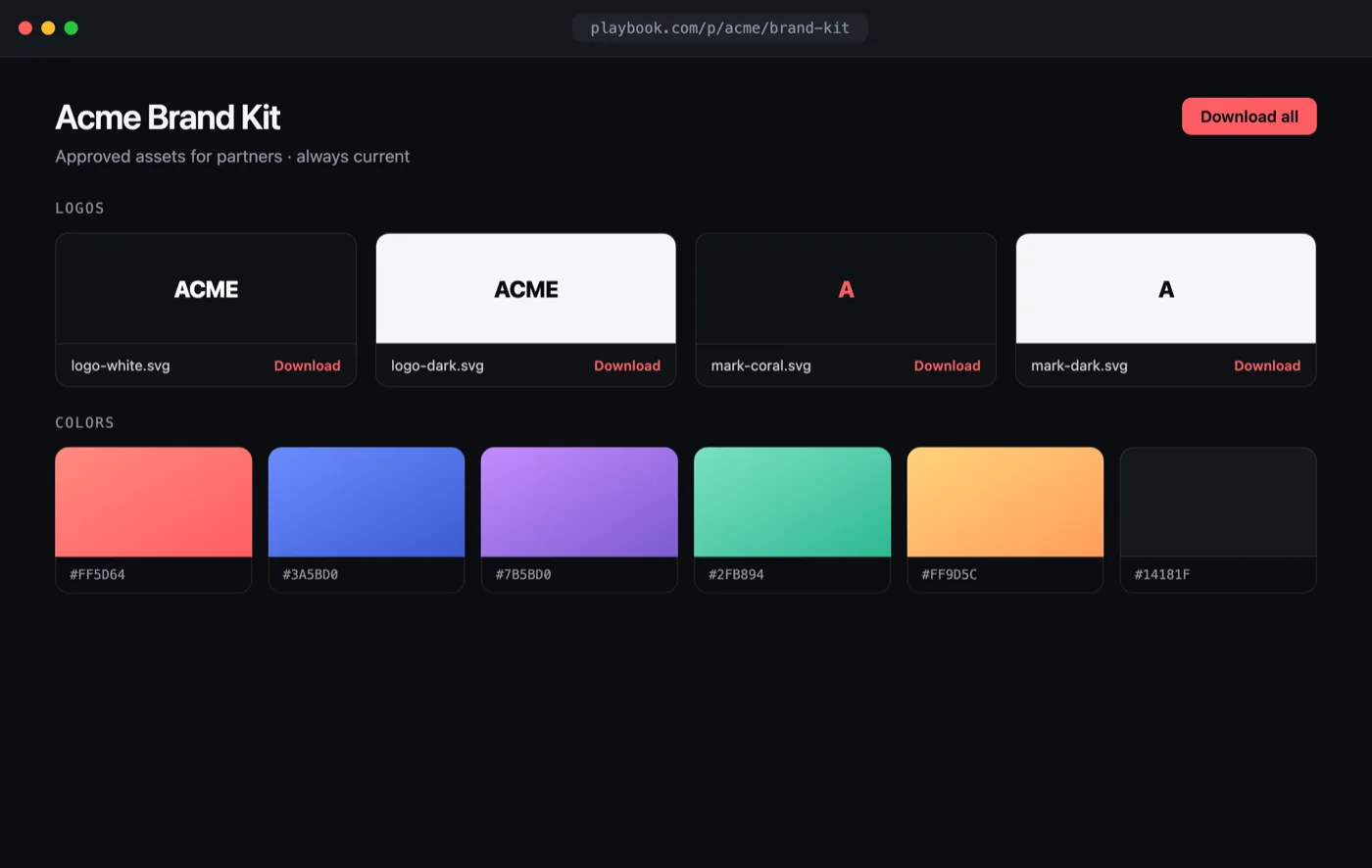The height and width of the screenshot is (868, 1372).
Task: Close the window with the red button
Action: (x=25, y=27)
